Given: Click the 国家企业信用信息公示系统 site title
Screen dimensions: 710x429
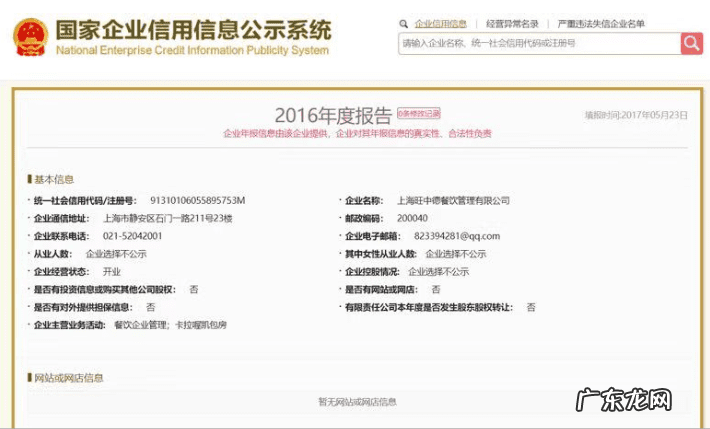Looking at the screenshot, I should 193,30.
